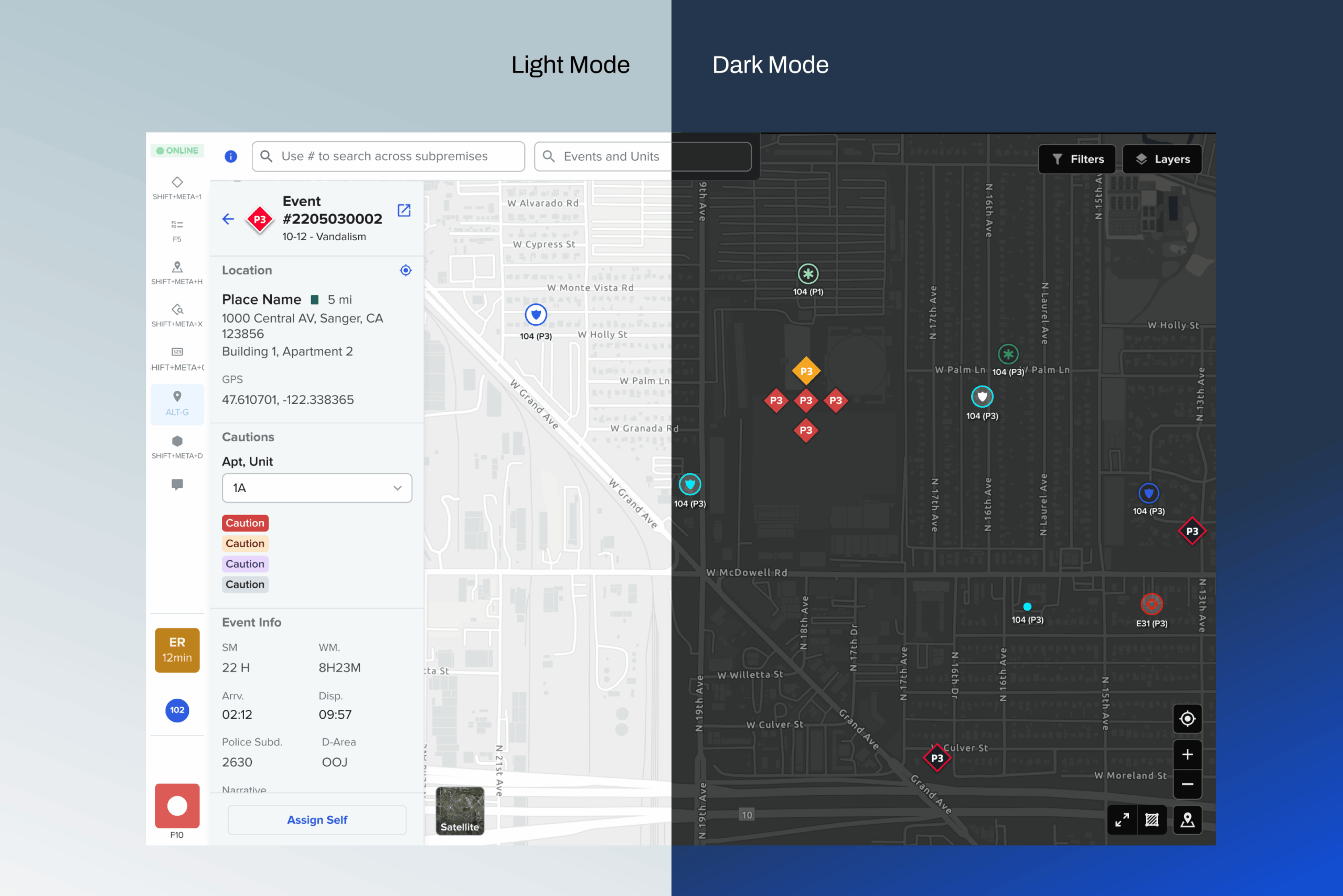The height and width of the screenshot is (896, 1343).
Task: Toggle hatched area overlay on map
Action: point(1152,819)
